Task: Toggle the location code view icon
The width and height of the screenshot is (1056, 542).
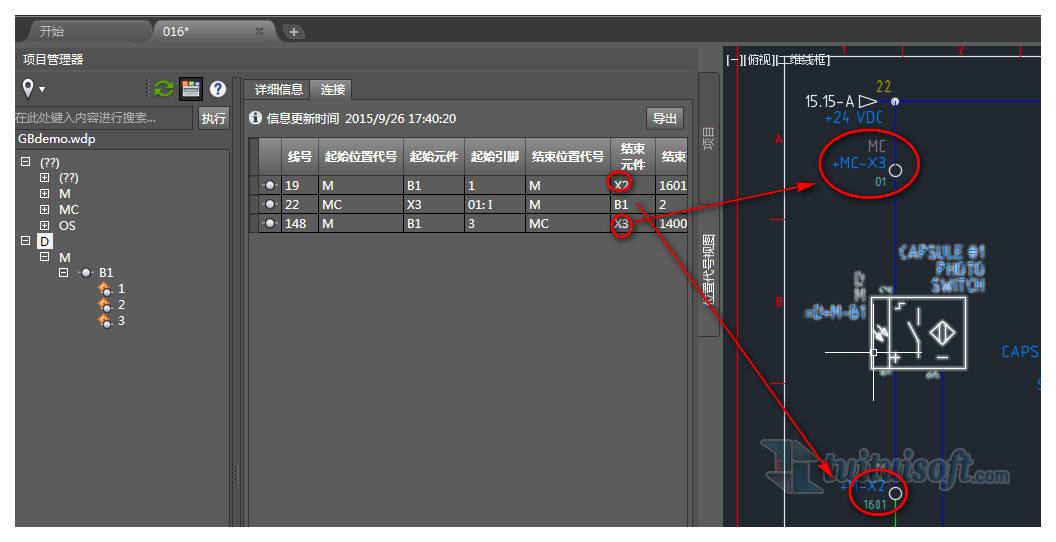Action: (190, 89)
